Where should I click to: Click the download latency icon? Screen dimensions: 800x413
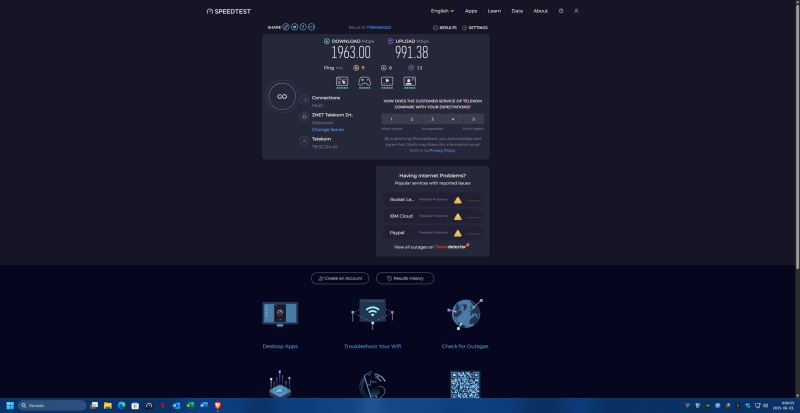tap(384, 68)
